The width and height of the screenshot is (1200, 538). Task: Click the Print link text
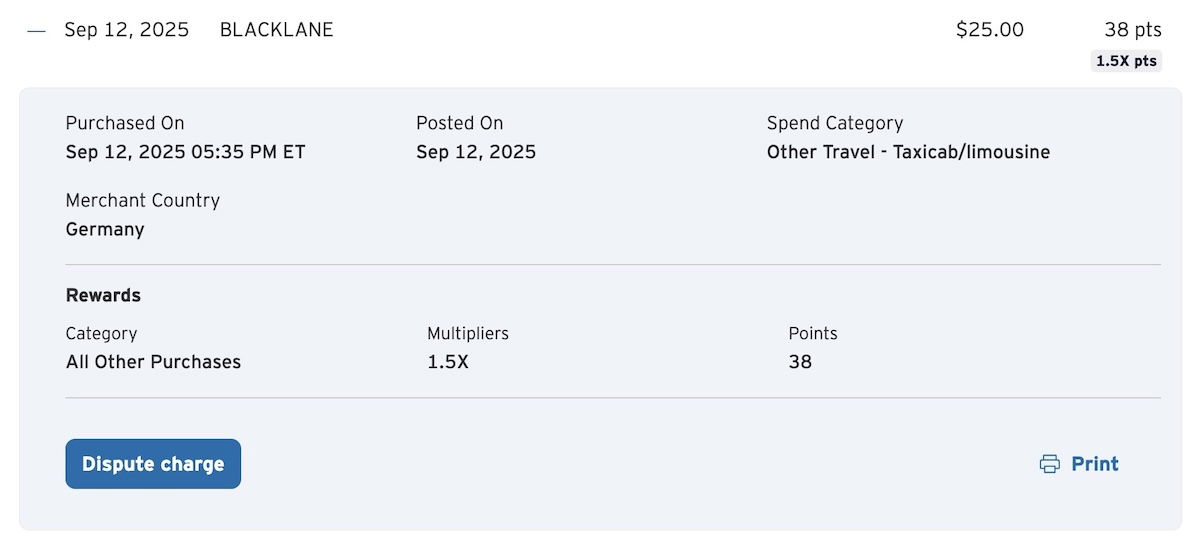click(x=1094, y=464)
